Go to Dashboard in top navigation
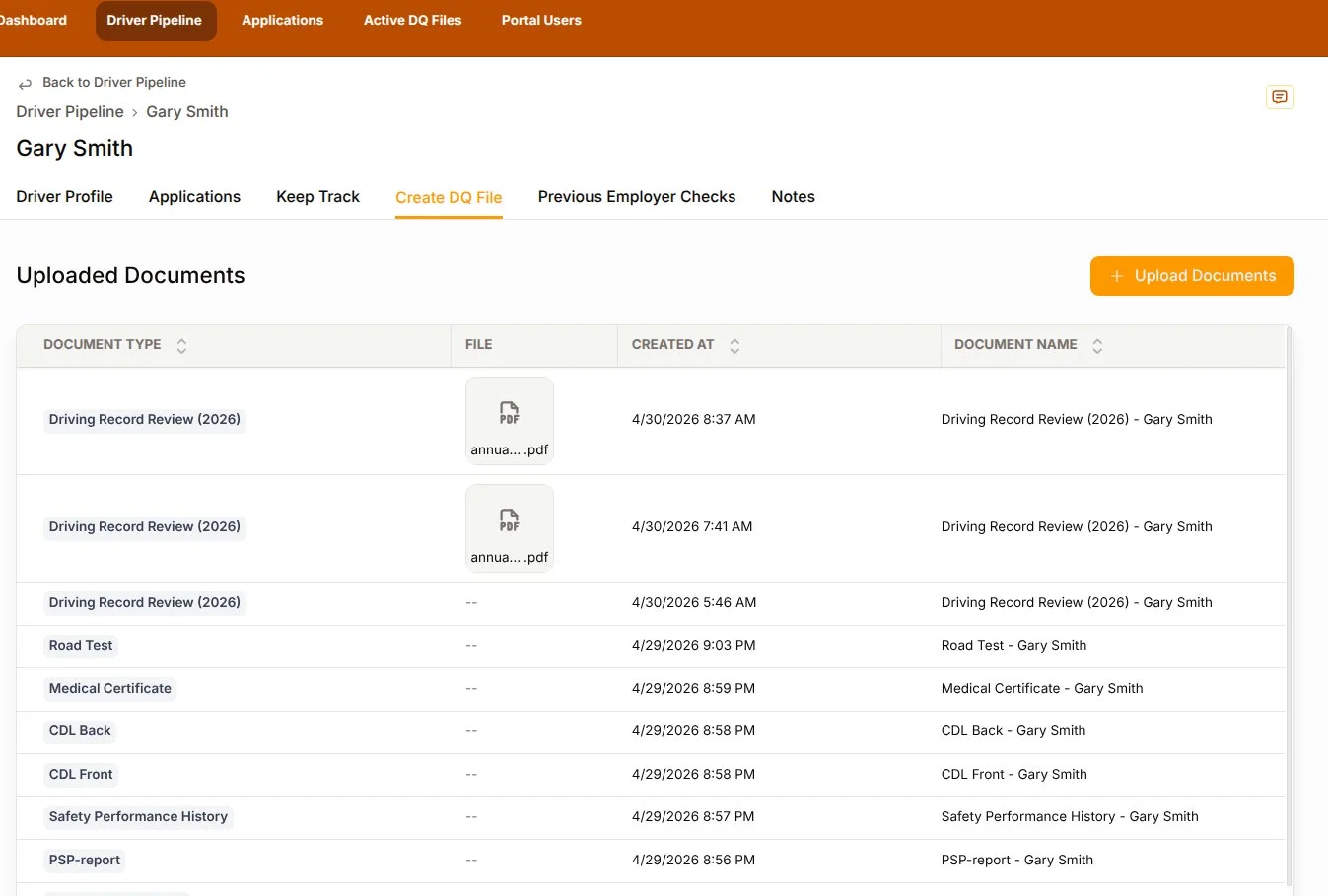Image resolution: width=1328 pixels, height=896 pixels. tap(32, 20)
